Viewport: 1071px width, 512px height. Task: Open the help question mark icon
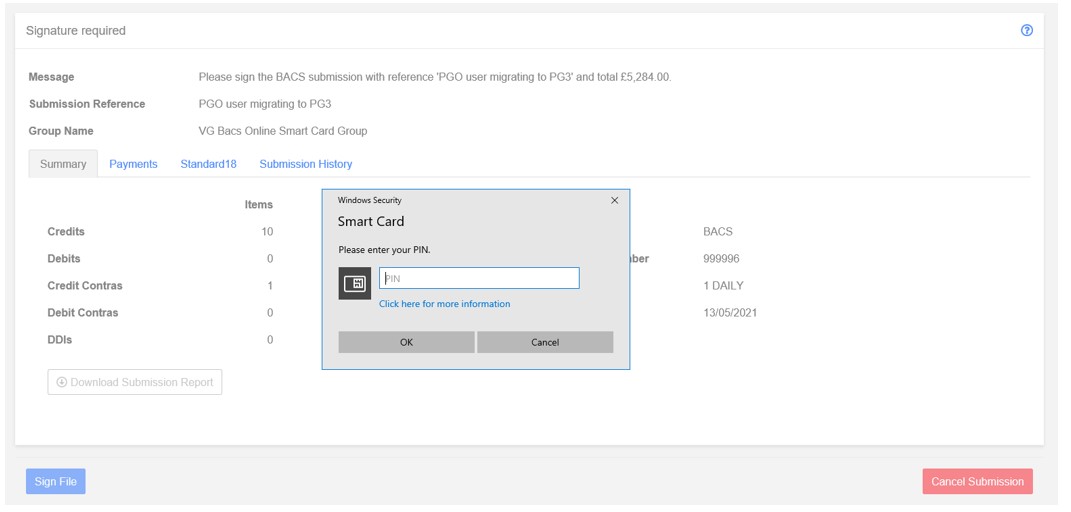[x=1027, y=31]
